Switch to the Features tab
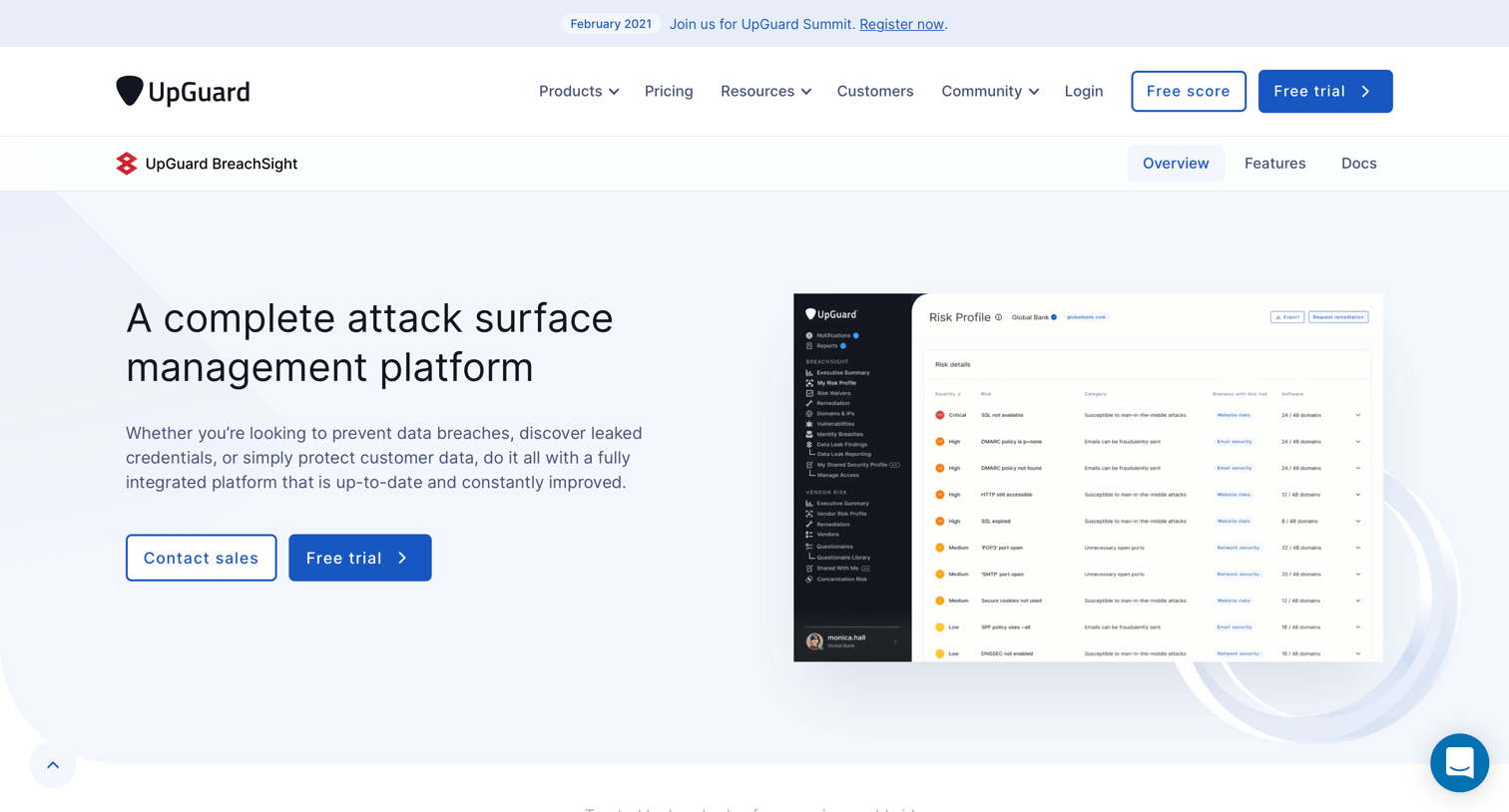Screen dimensions: 1509x812 (1274, 164)
